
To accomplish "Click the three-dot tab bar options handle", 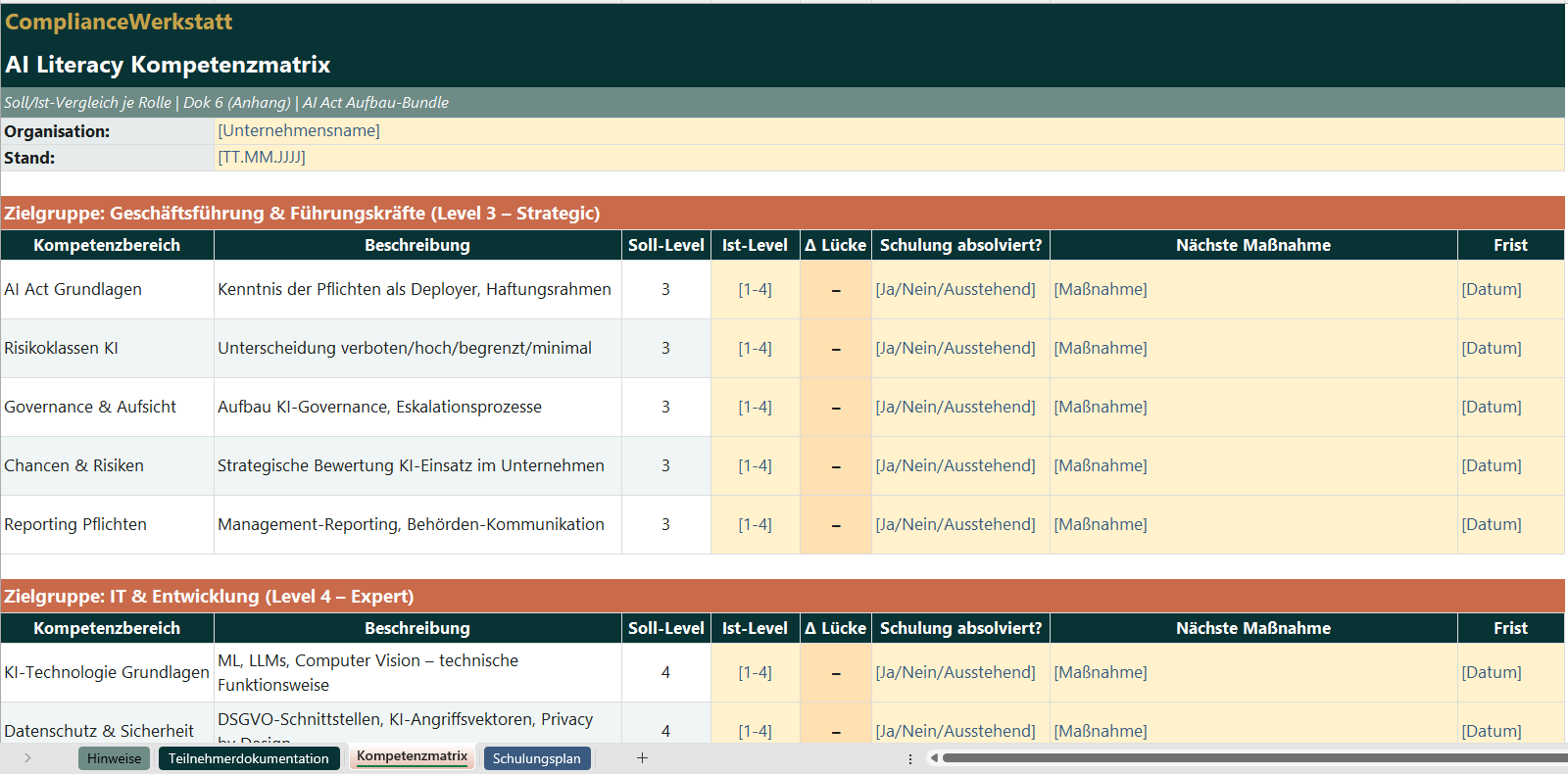I will click(910, 758).
